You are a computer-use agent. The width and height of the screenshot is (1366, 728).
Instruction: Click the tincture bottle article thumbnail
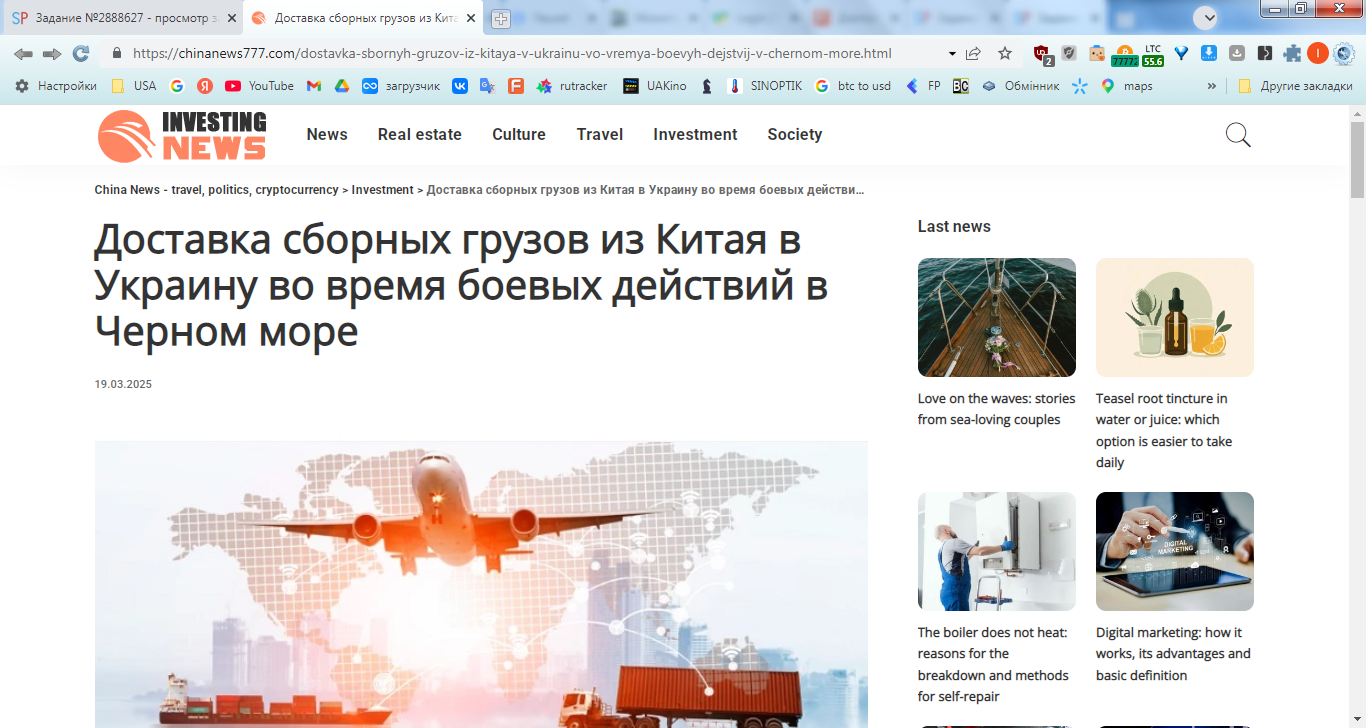pos(1175,317)
